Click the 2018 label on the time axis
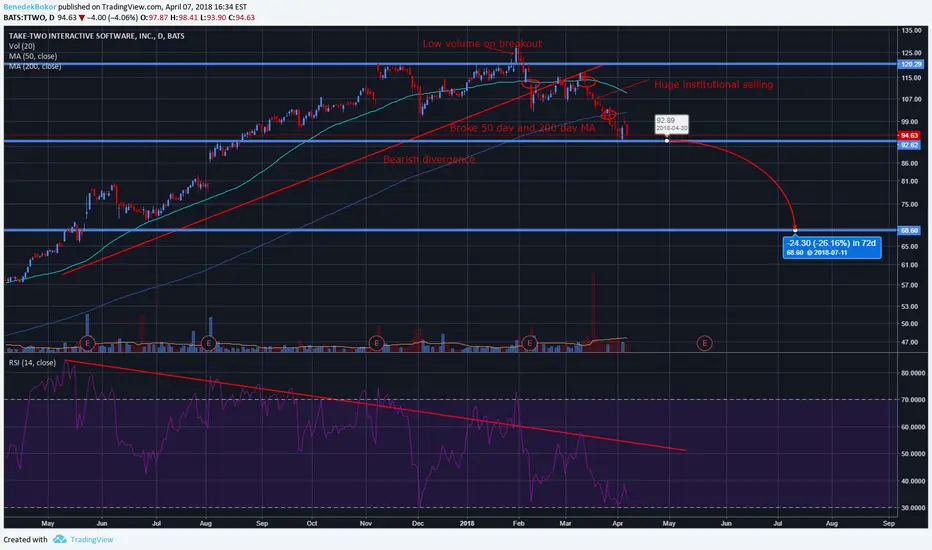Image resolution: width=932 pixels, height=550 pixels. click(x=467, y=523)
